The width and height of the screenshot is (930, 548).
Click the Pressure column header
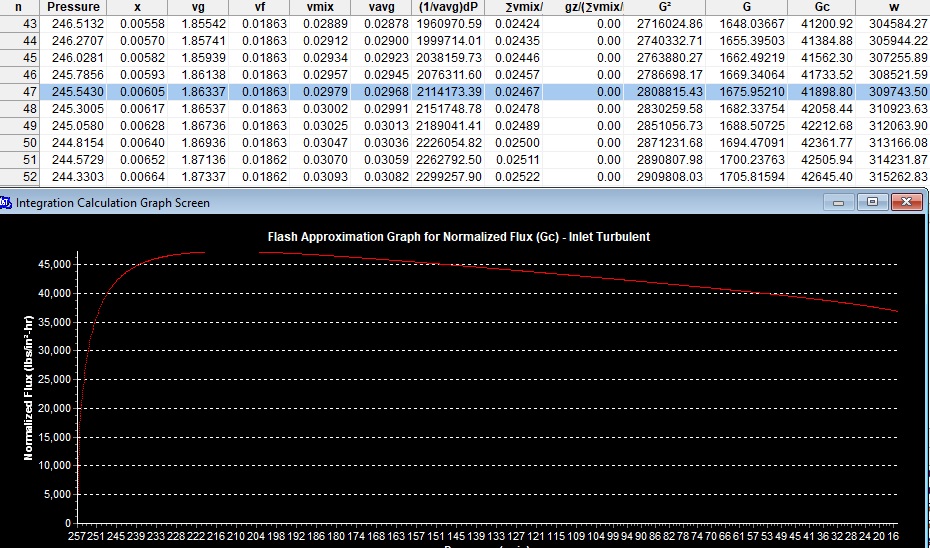[74, 8]
